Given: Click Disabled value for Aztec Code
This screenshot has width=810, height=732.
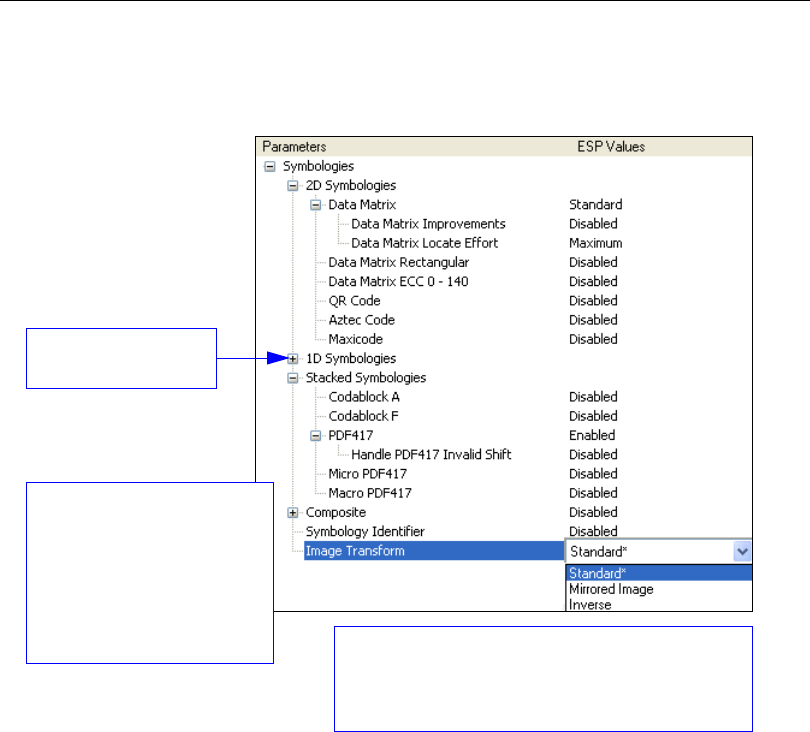Looking at the screenshot, I should point(593,320).
